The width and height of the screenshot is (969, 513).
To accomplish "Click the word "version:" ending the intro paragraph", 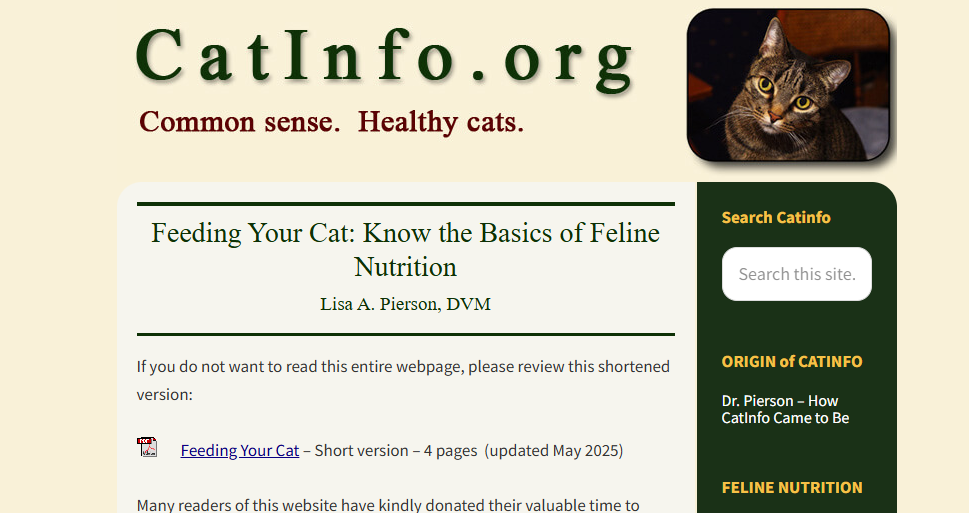I will pos(164,394).
